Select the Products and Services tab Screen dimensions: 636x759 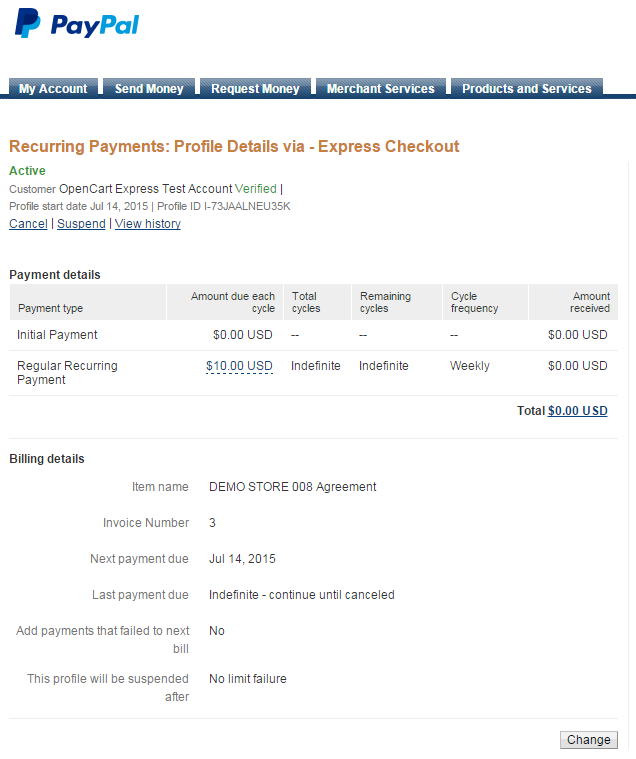[526, 88]
